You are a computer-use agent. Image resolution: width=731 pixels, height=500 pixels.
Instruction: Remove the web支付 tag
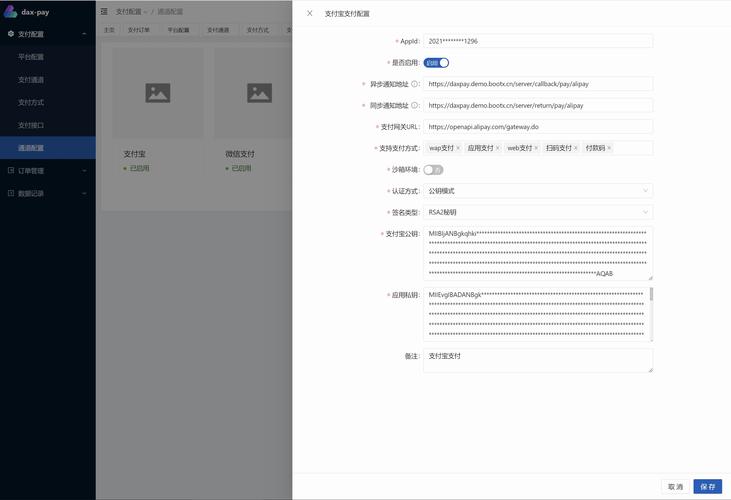(536, 148)
